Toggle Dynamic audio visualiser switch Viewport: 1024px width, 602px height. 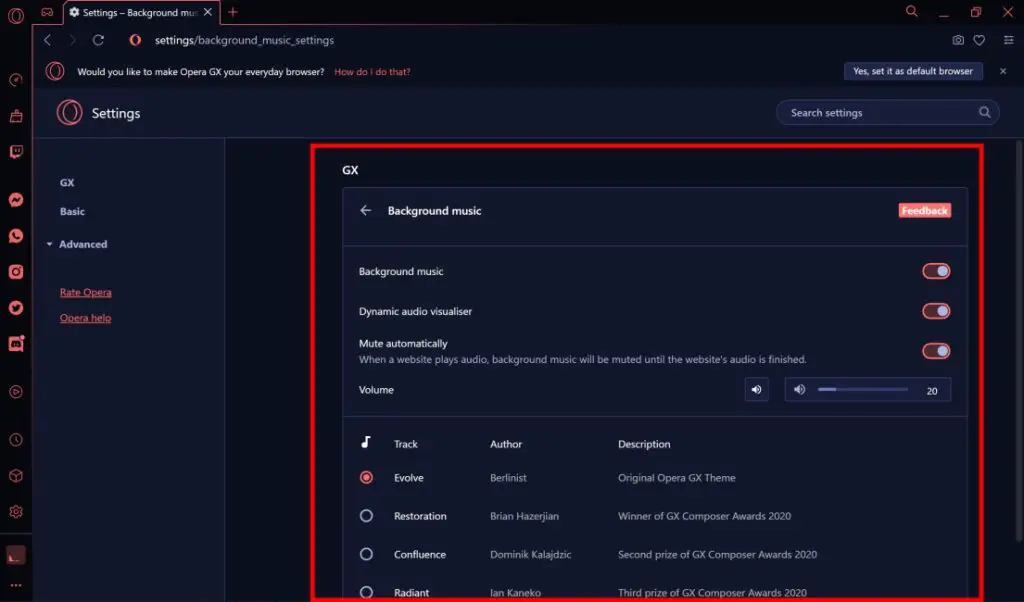(x=936, y=311)
